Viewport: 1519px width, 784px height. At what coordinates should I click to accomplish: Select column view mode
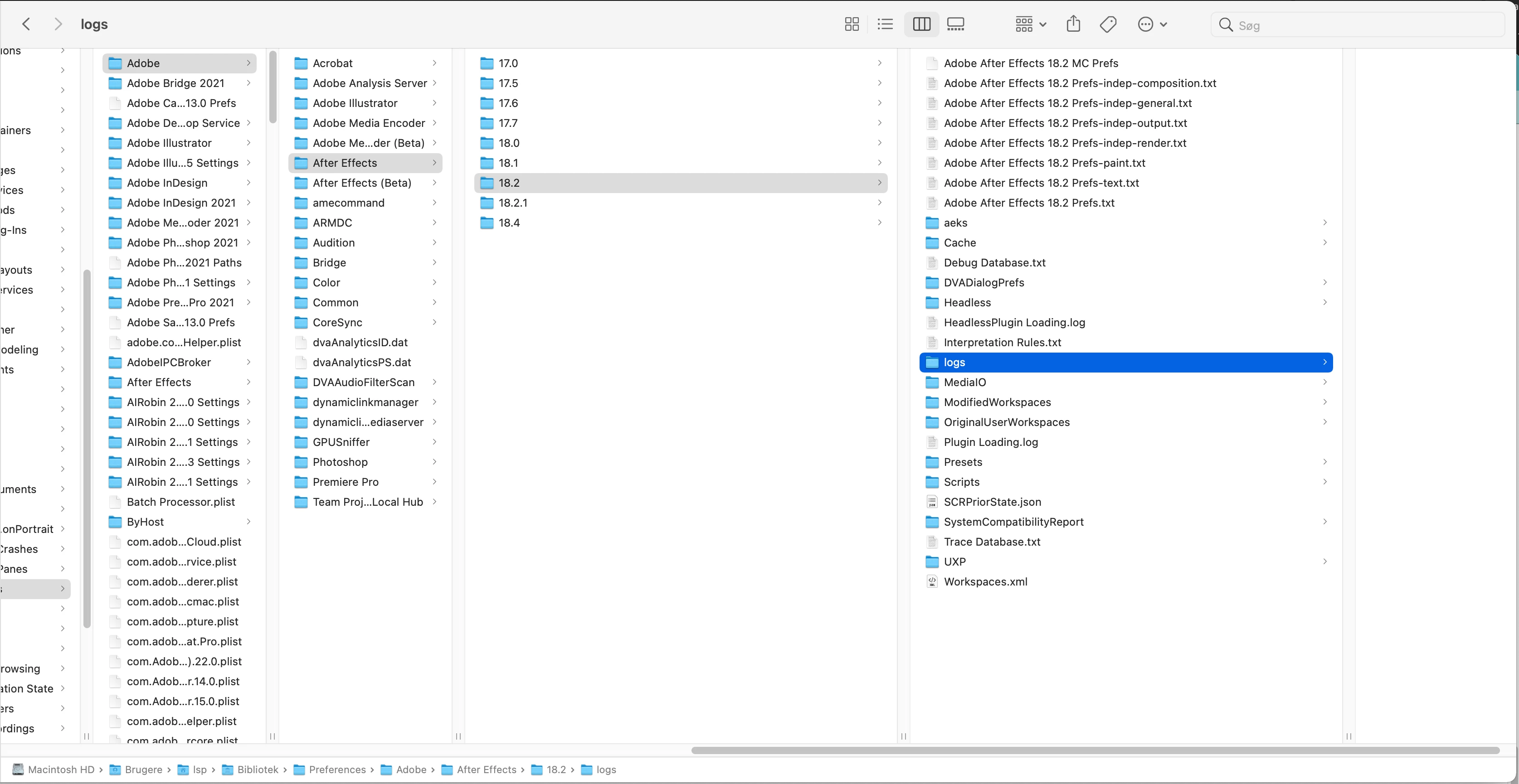tap(921, 24)
